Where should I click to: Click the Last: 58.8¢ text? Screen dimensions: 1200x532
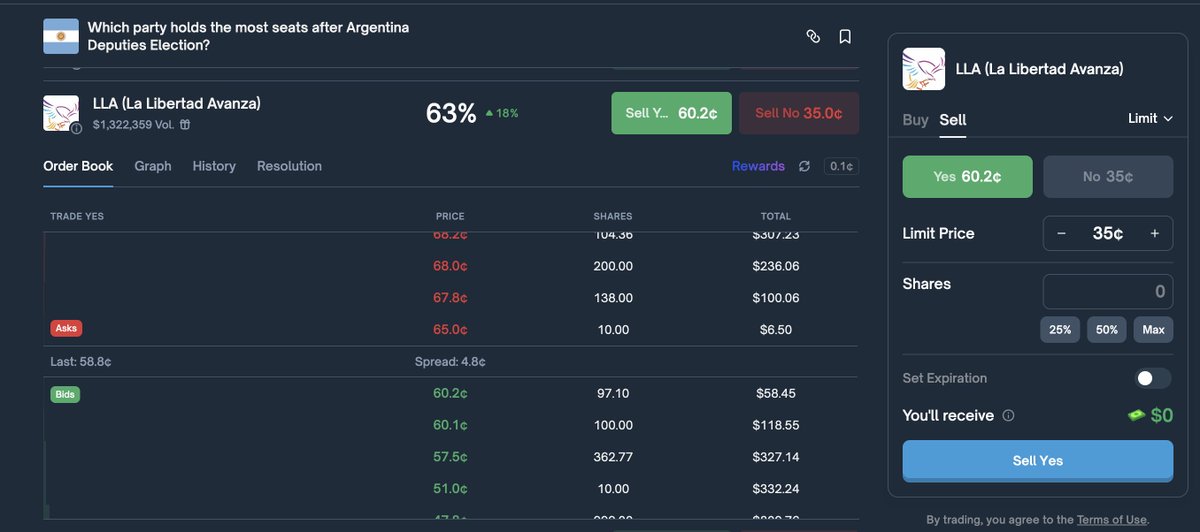(81, 361)
